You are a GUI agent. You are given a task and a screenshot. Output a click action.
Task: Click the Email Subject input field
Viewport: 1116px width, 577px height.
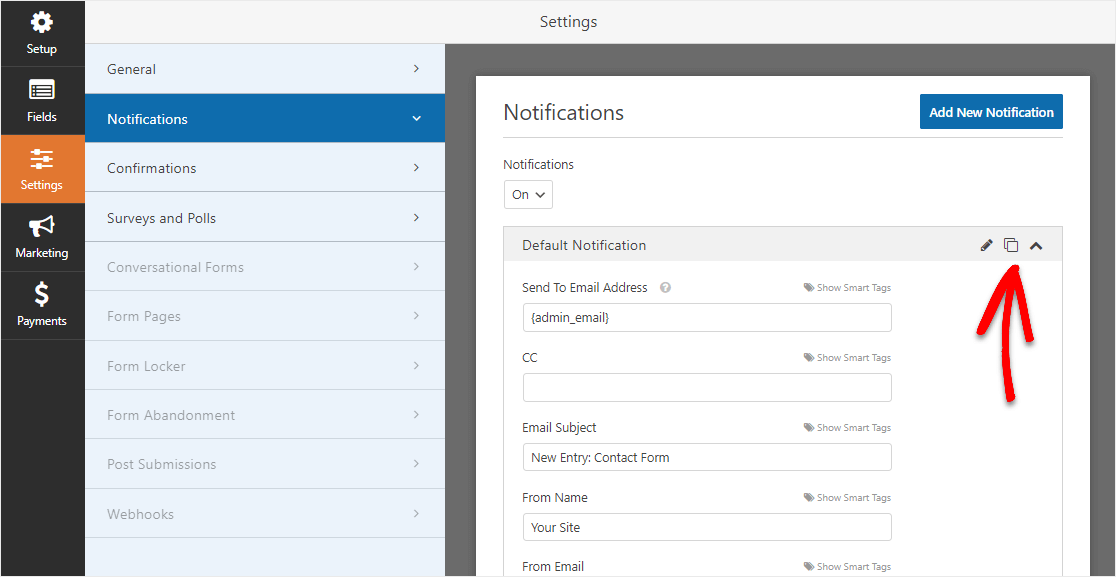click(707, 457)
